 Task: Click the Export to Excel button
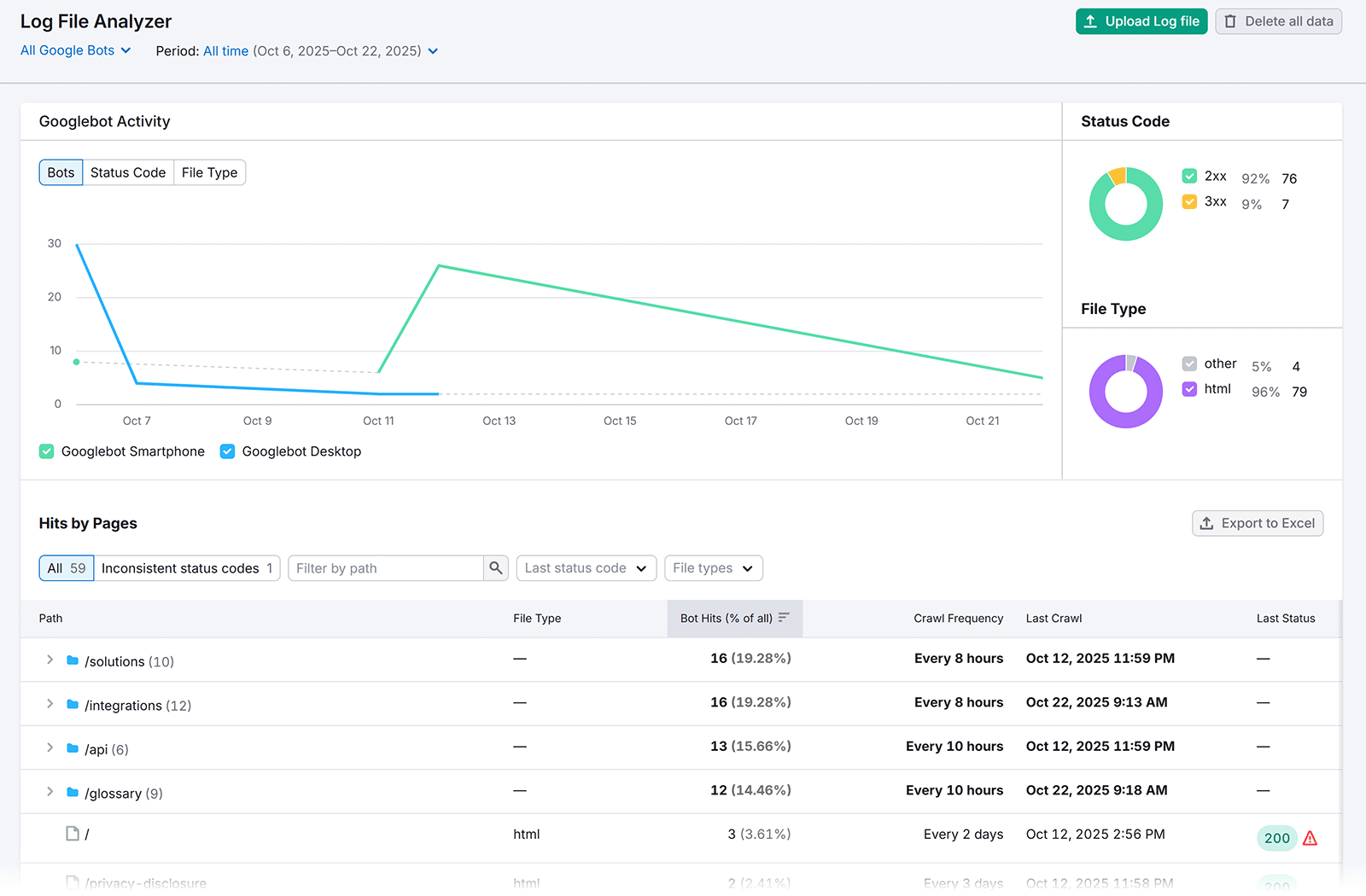1257,523
